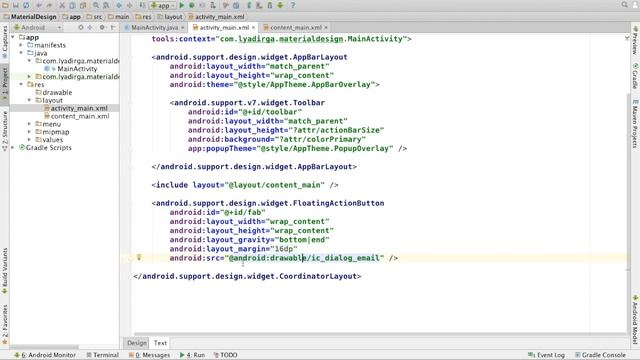Close the MainActivity.java editor tab

point(183,27)
